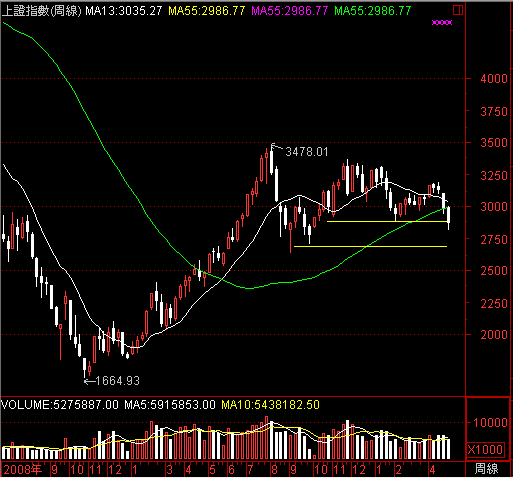Click the 2000 price axis label
Image resolution: width=513 pixels, height=479 pixels.
(x=494, y=335)
